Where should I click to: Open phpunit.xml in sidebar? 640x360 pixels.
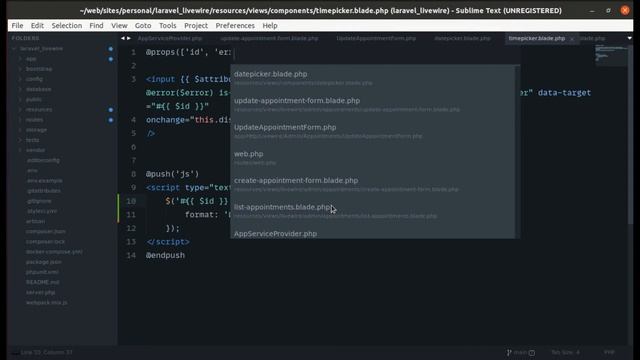click(x=42, y=272)
